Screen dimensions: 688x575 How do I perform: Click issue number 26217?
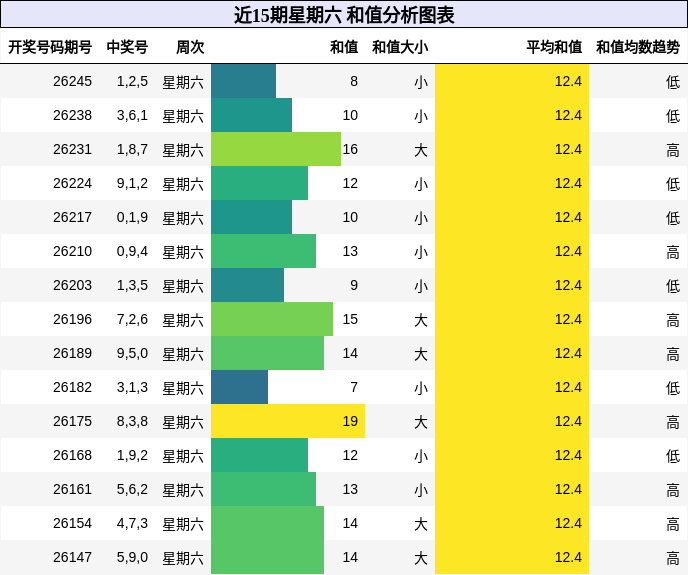click(x=72, y=217)
